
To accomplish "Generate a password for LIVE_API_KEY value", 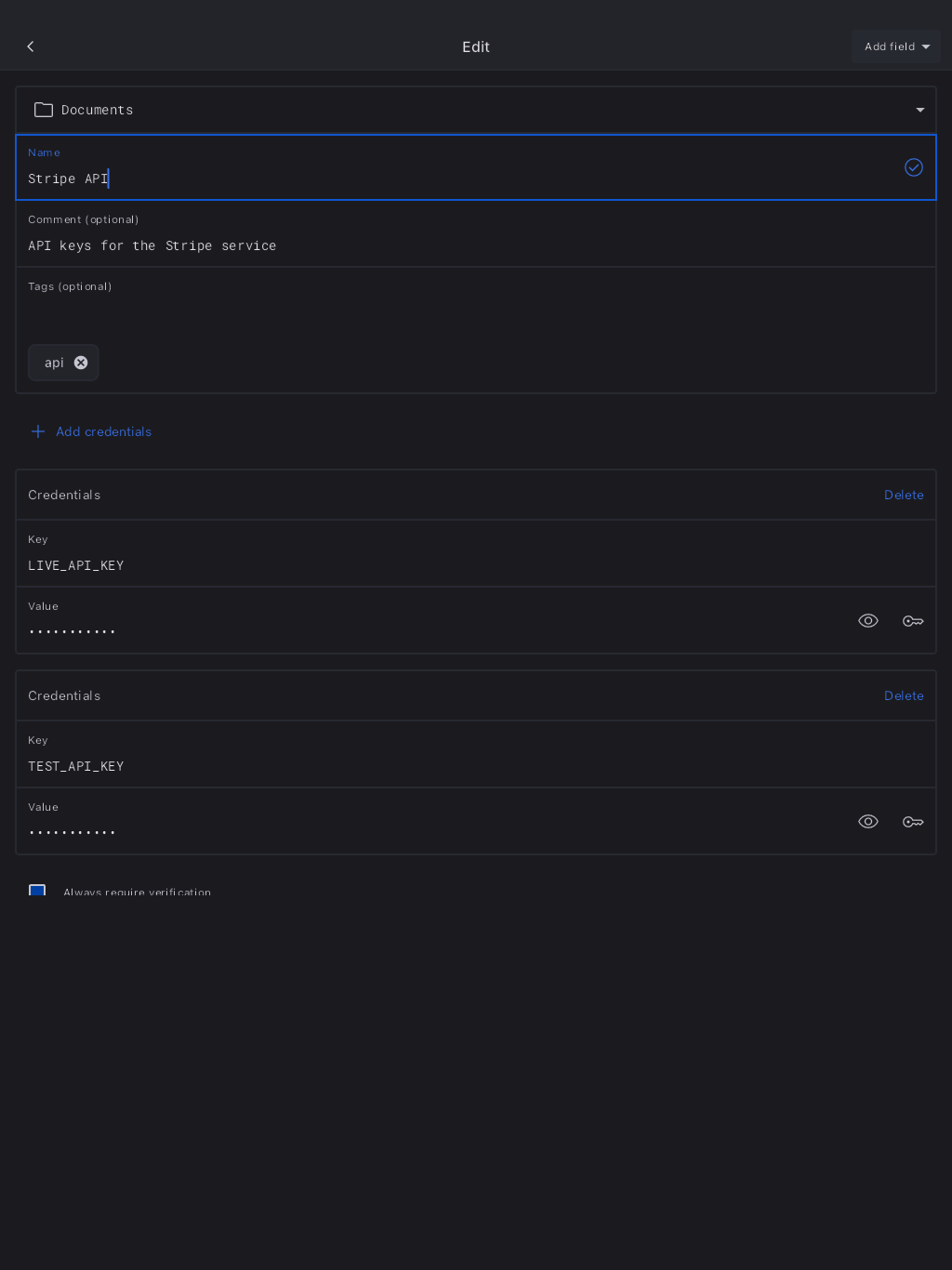I will pos(913,621).
